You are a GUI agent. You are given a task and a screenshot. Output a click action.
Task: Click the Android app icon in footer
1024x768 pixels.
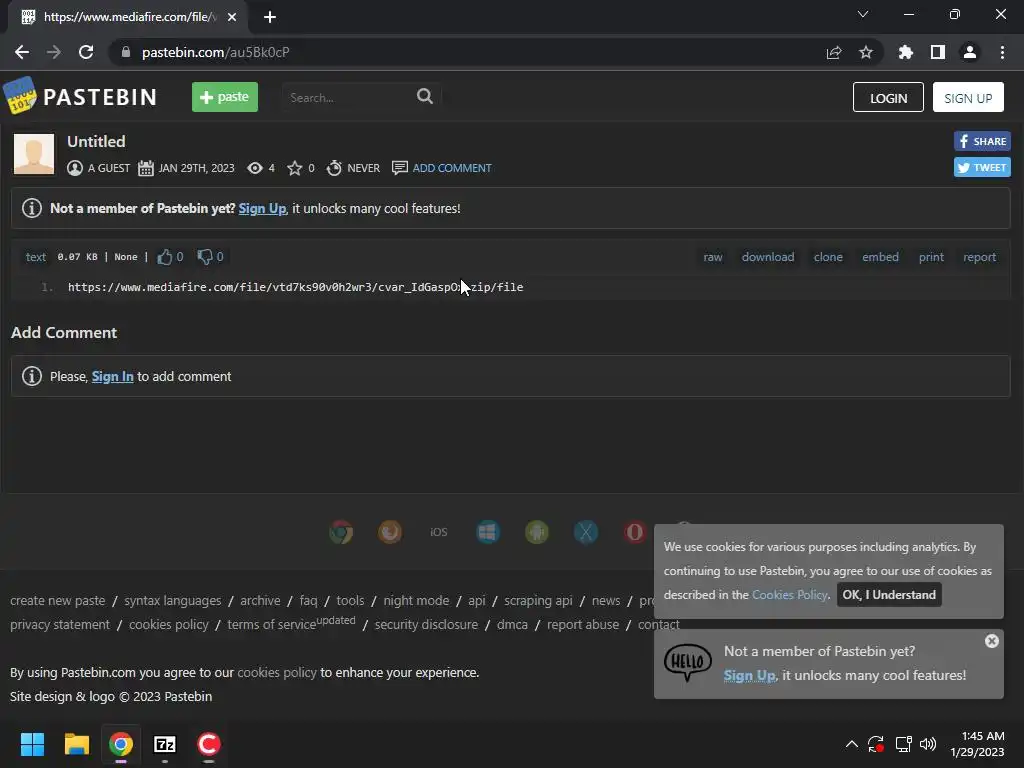click(537, 532)
